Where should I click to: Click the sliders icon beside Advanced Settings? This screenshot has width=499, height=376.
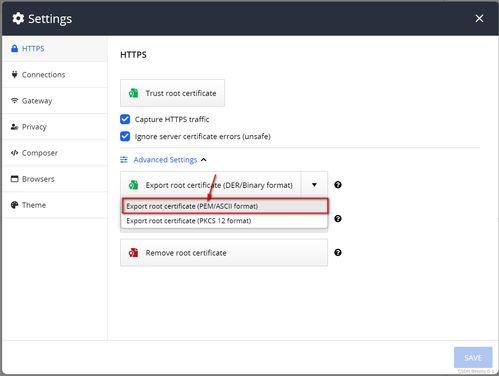[124, 160]
